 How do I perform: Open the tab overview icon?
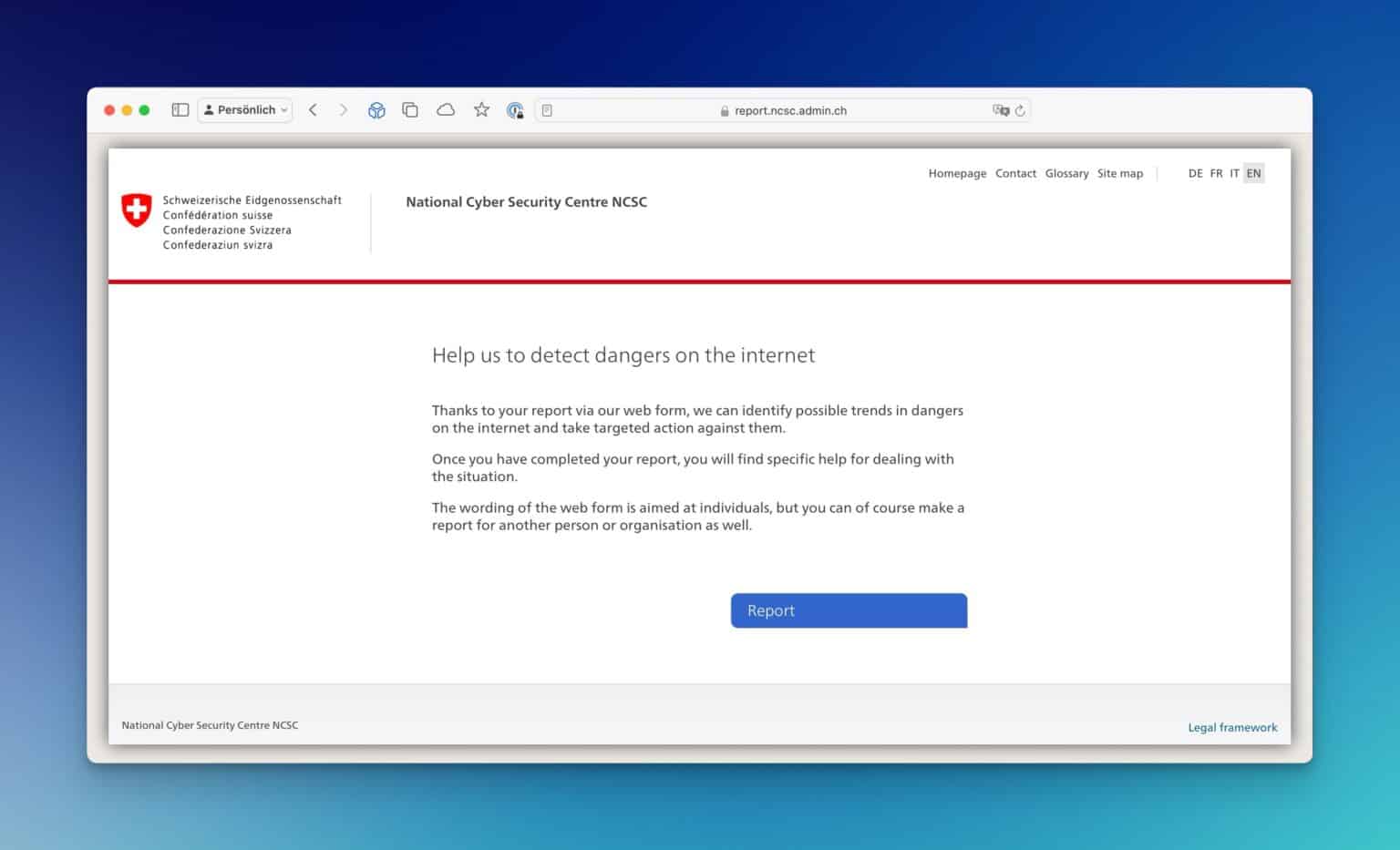[410, 109]
